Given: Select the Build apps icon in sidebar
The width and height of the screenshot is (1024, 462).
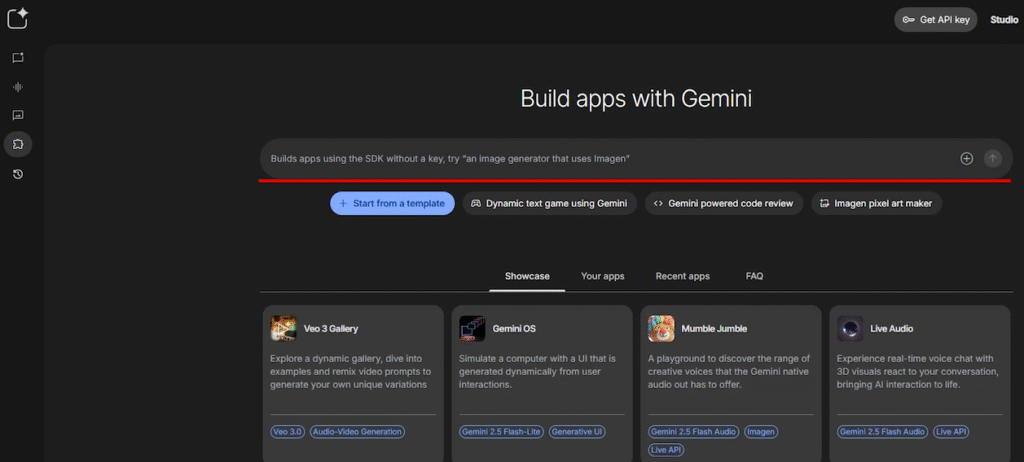Looking at the screenshot, I should 18,144.
